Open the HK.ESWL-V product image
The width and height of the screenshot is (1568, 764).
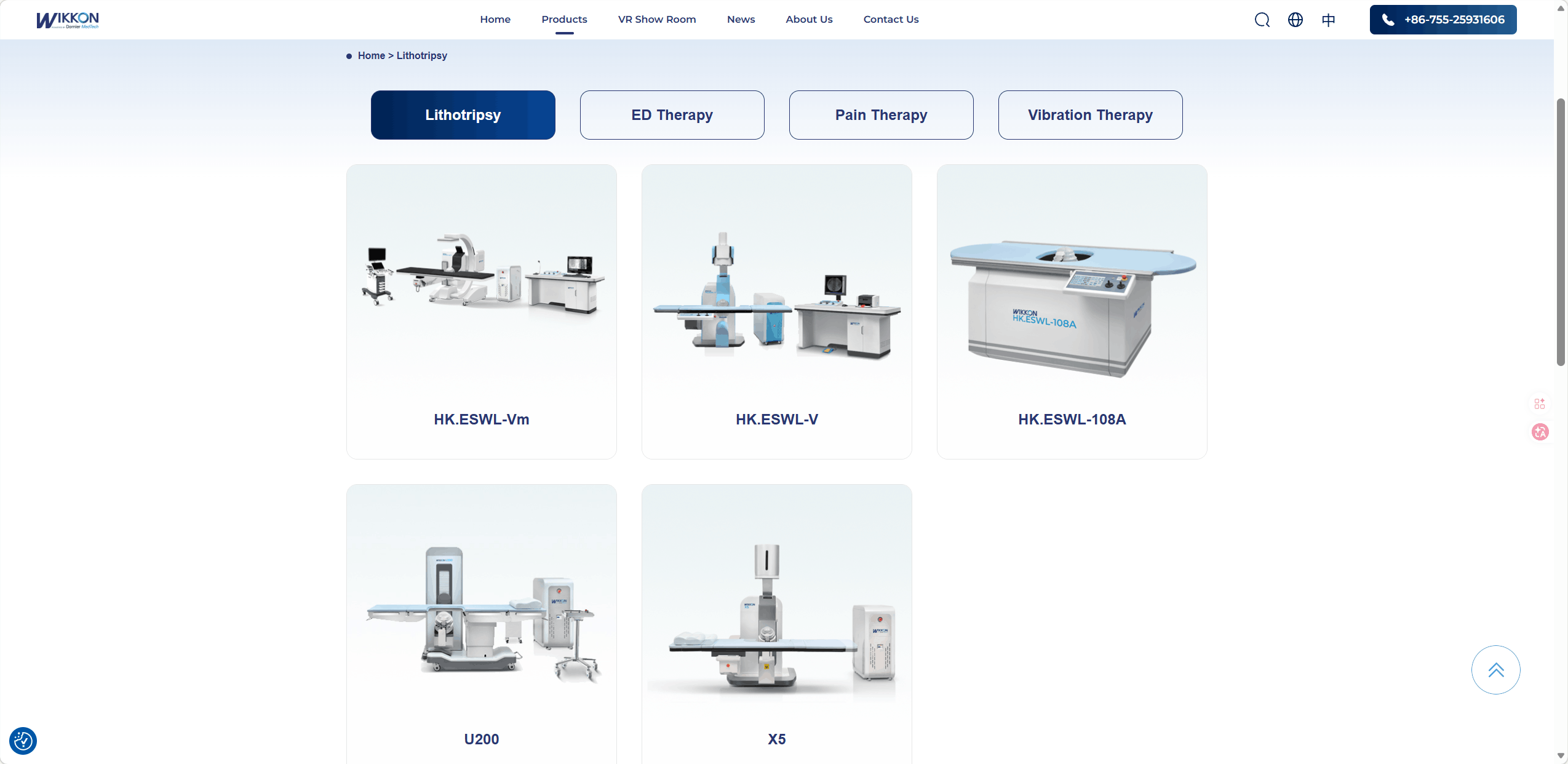click(x=777, y=295)
